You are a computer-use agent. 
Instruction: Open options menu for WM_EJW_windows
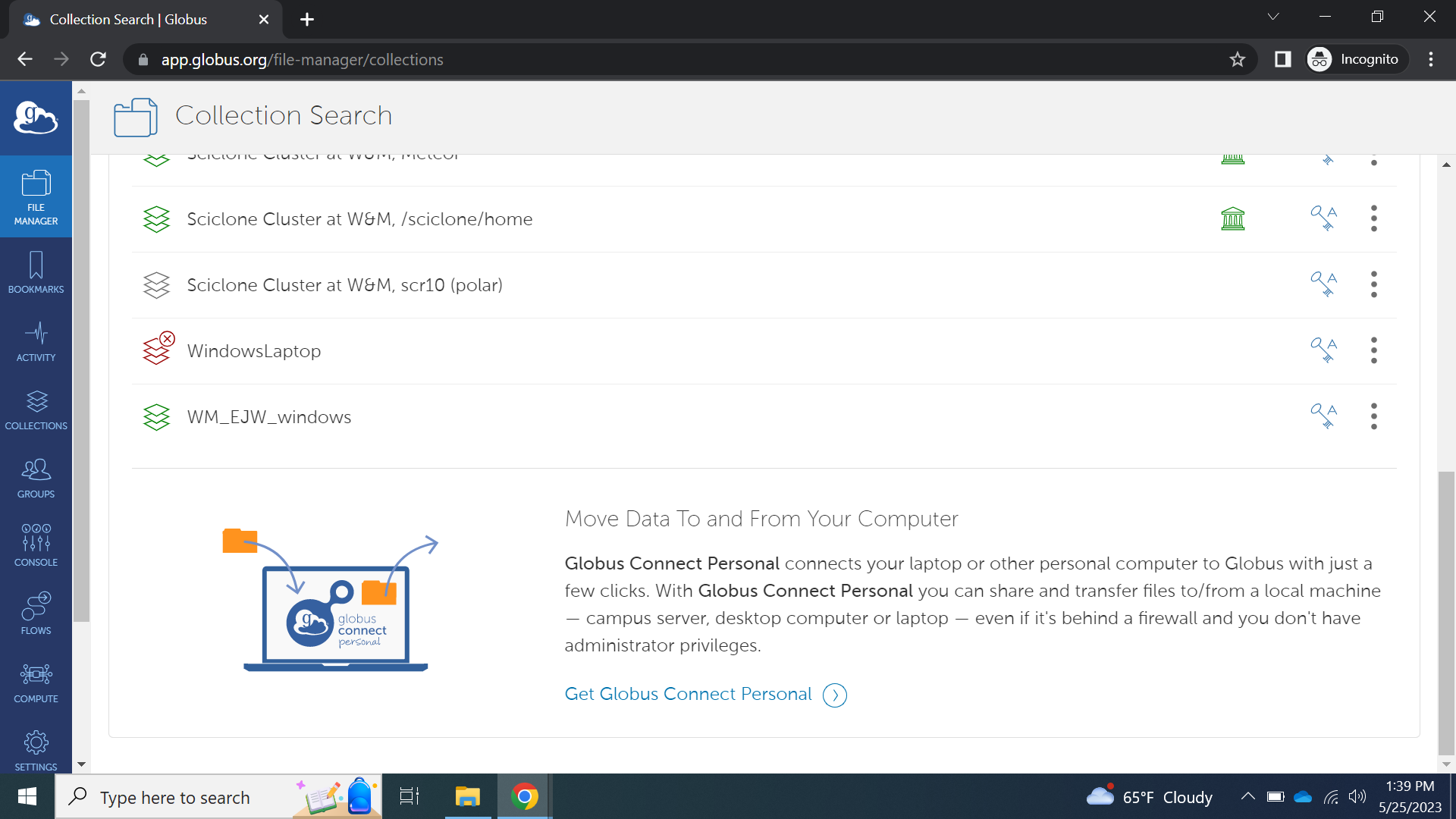tap(1373, 416)
